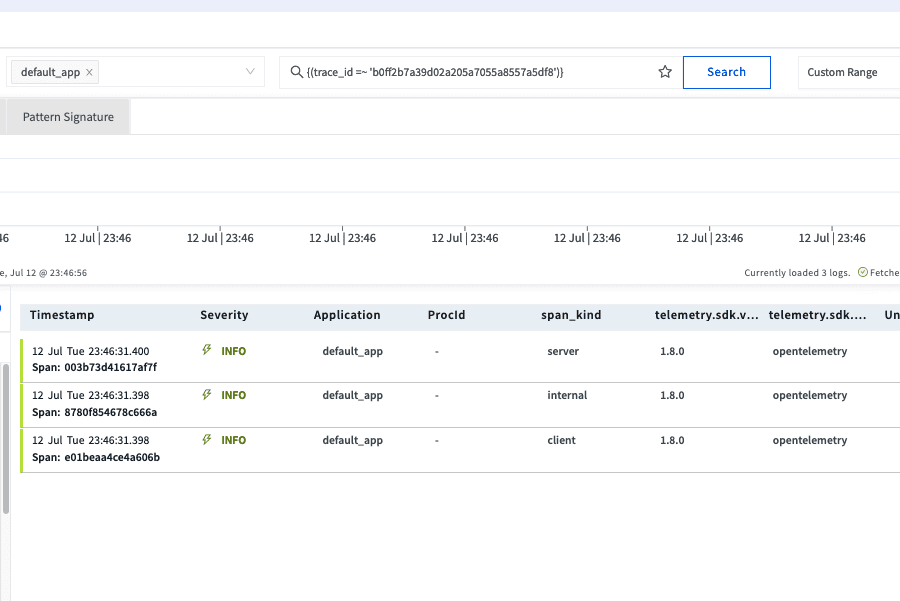Sort by the Timestamp column header
900x601 pixels.
[x=62, y=315]
